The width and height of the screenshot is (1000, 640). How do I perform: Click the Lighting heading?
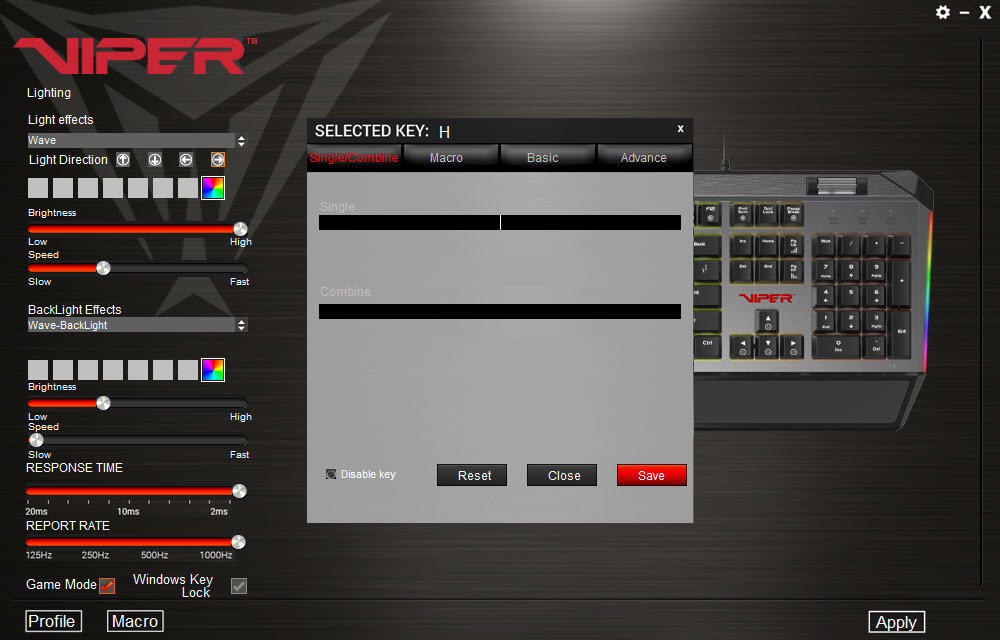coord(49,92)
